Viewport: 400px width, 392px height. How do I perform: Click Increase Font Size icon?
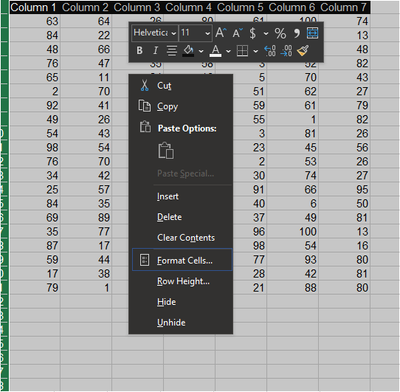[x=220, y=33]
